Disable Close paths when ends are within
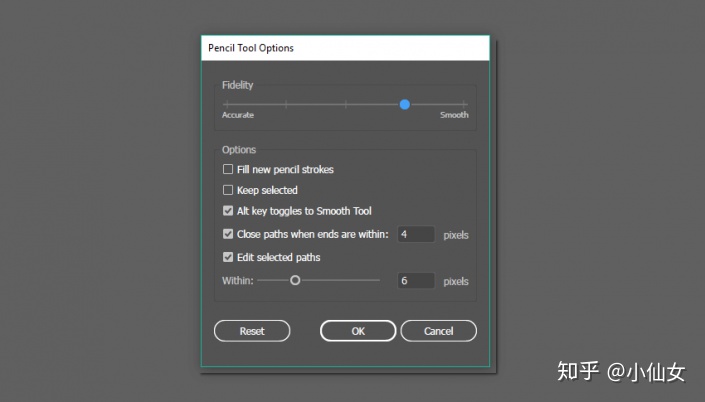Viewport: 705px width, 402px height. 228,234
